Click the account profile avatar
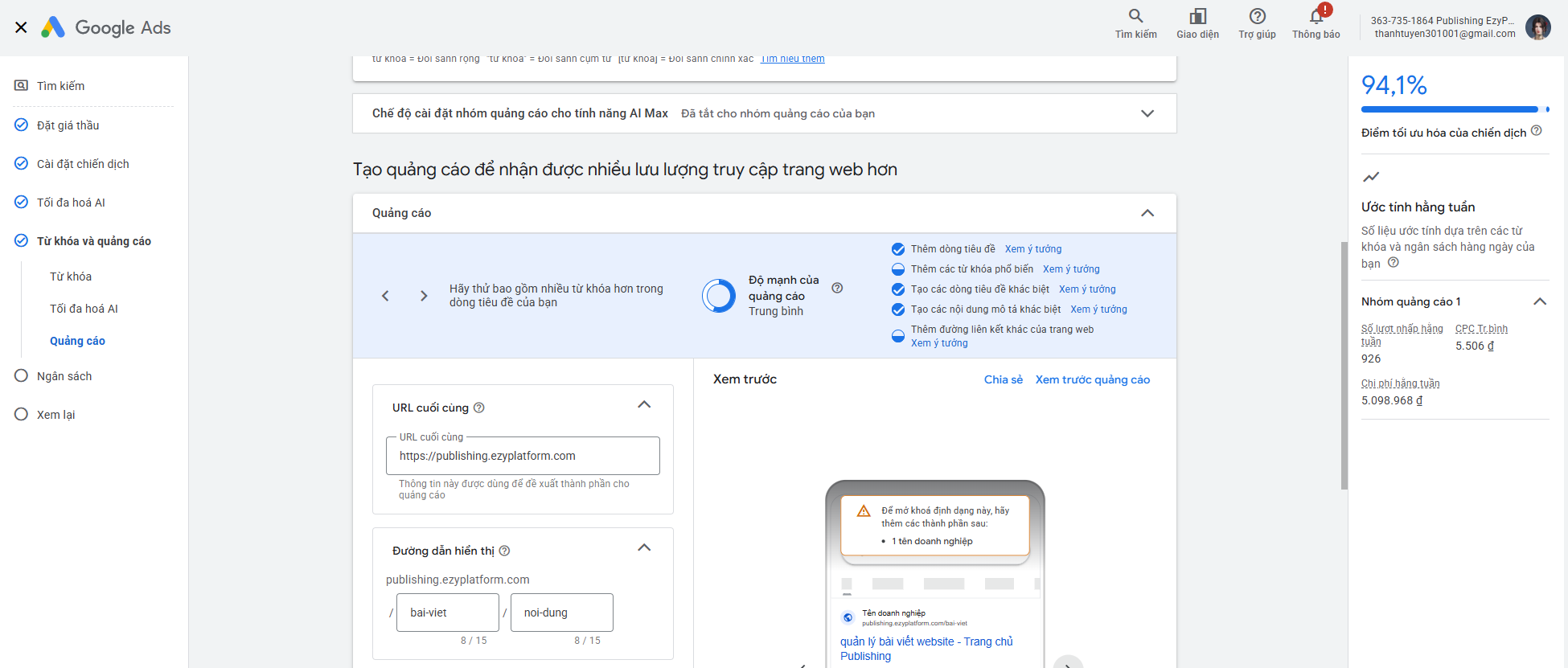Screen dimensions: 1568x668 [1538, 27]
